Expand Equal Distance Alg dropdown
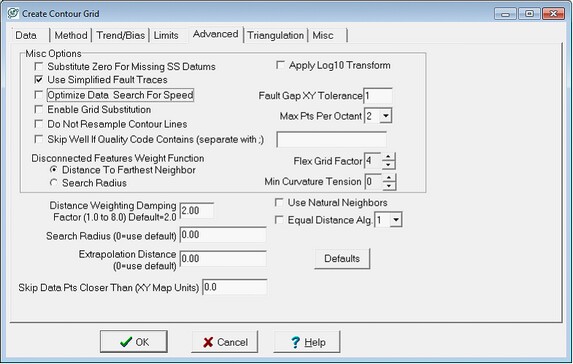 point(396,220)
